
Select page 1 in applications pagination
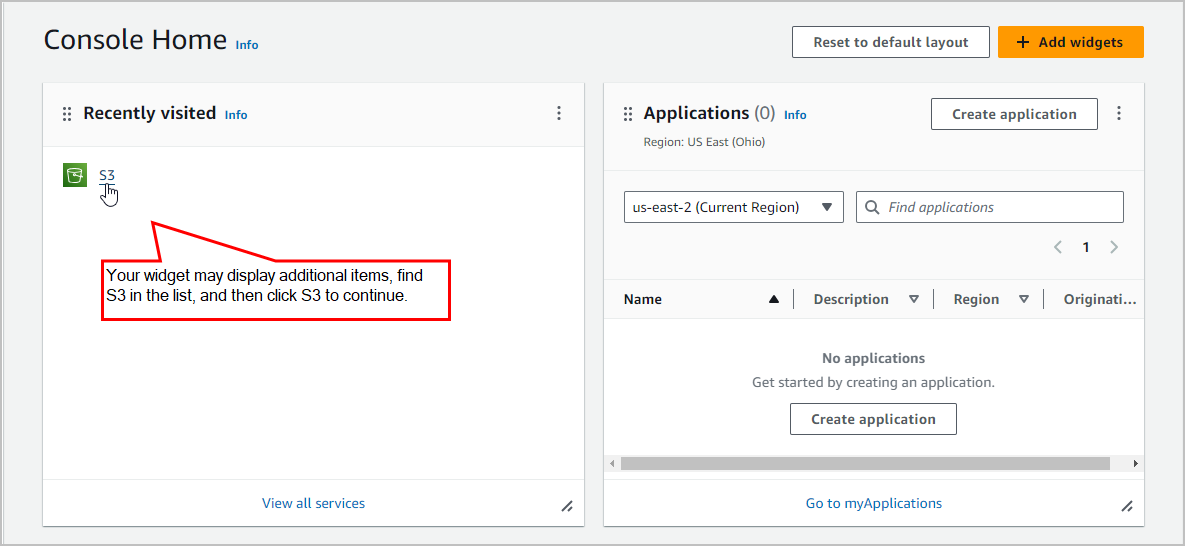pos(1086,247)
